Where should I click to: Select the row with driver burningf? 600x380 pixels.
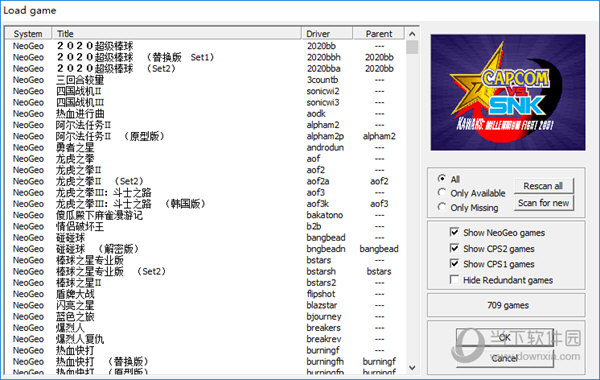pyautogui.click(x=205, y=351)
